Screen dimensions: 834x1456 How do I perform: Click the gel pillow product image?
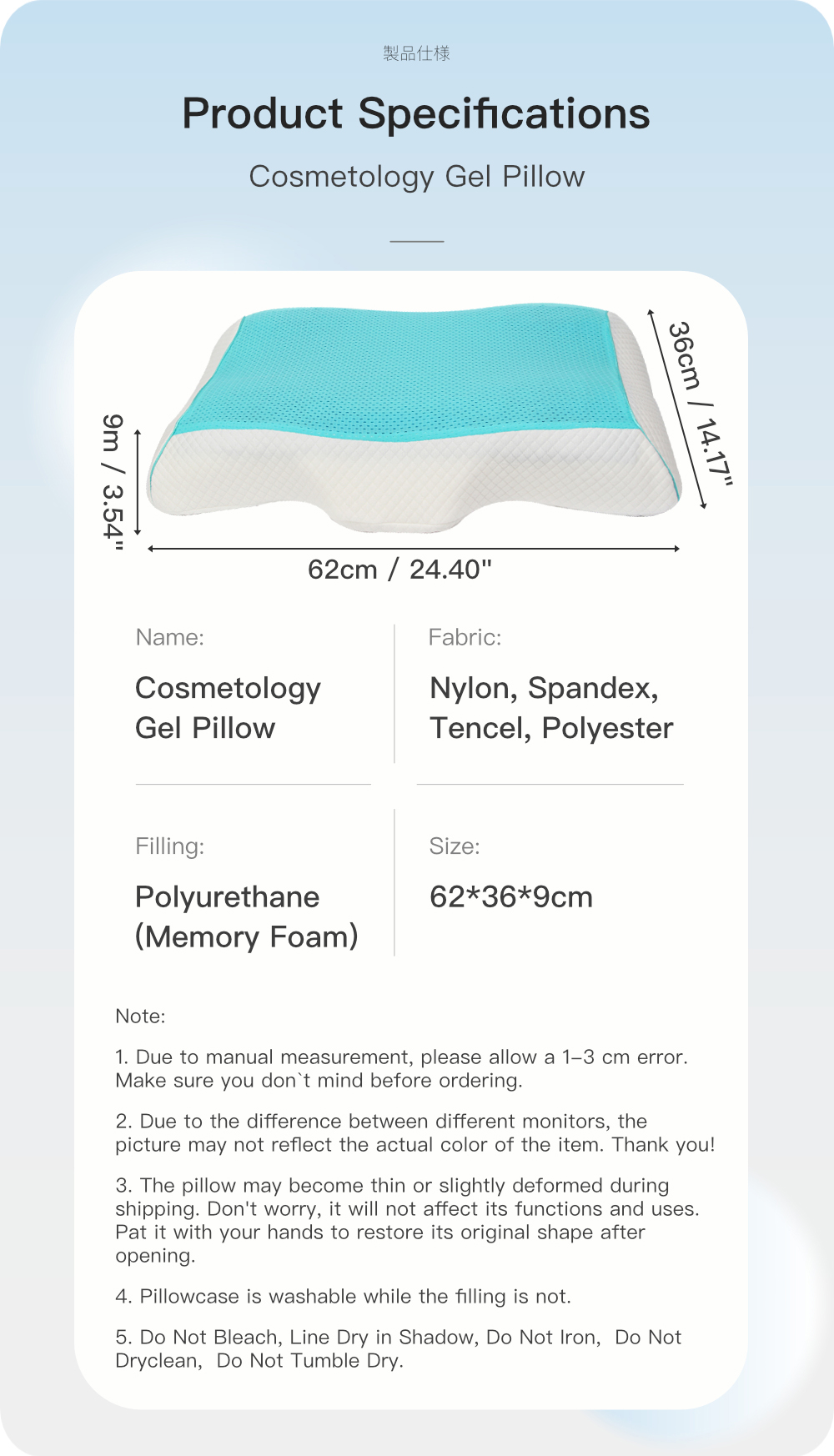tap(414, 417)
